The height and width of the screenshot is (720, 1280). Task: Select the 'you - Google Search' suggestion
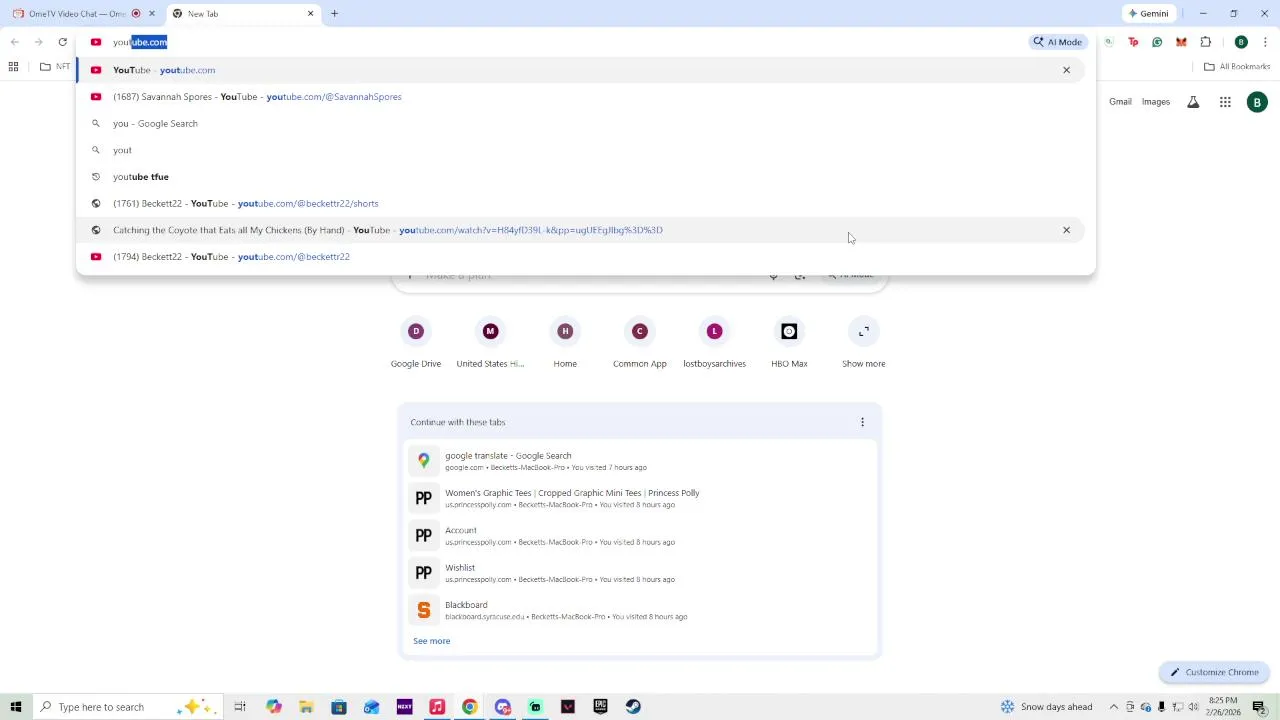(580, 123)
